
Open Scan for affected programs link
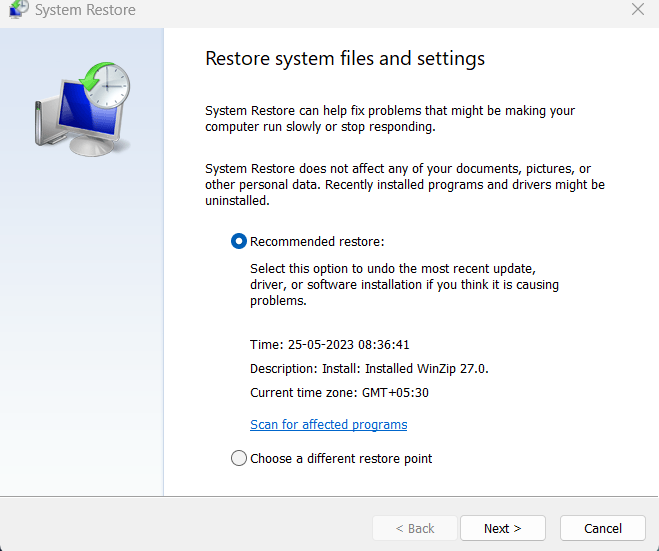click(x=328, y=424)
